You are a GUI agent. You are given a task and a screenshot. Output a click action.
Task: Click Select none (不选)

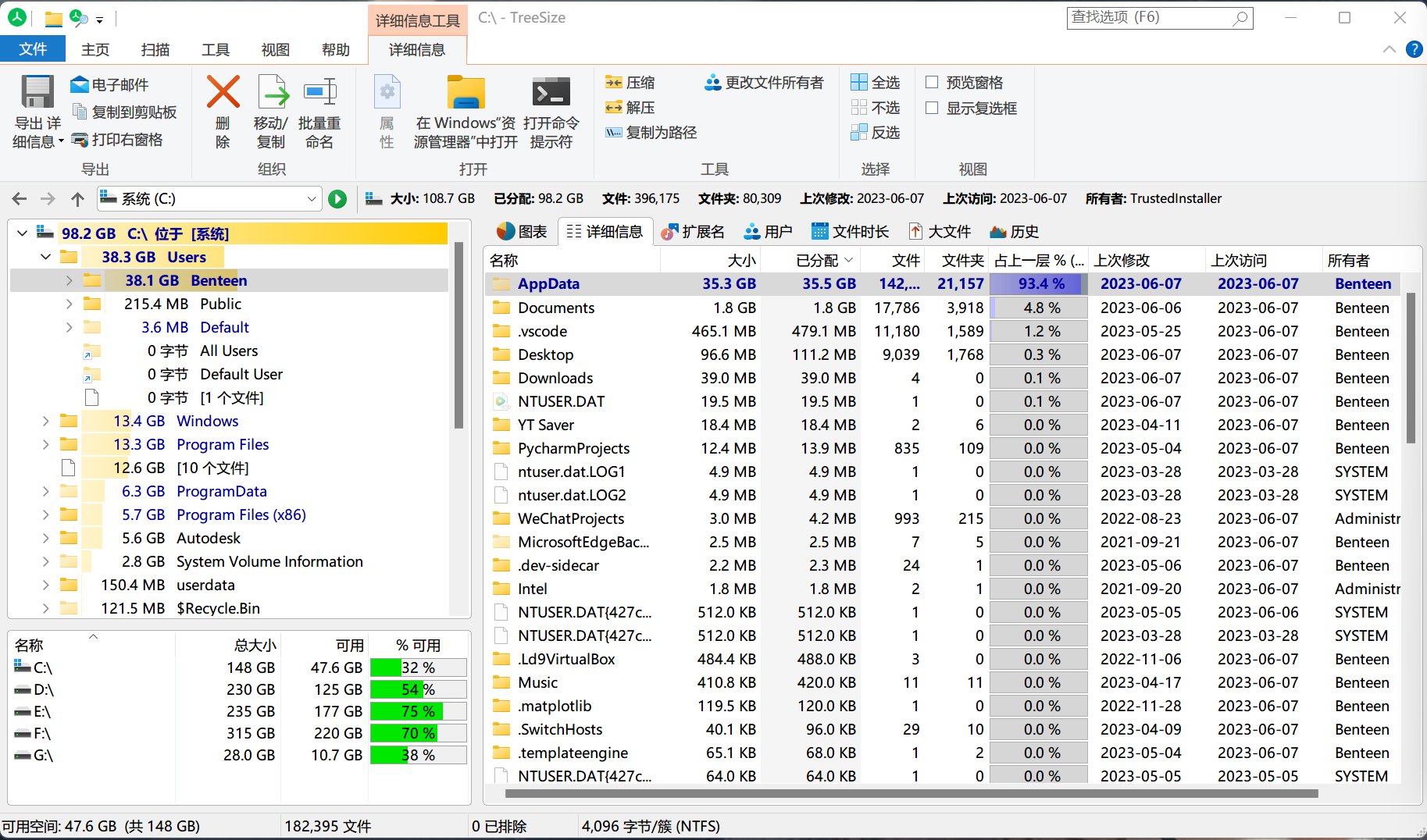876,107
